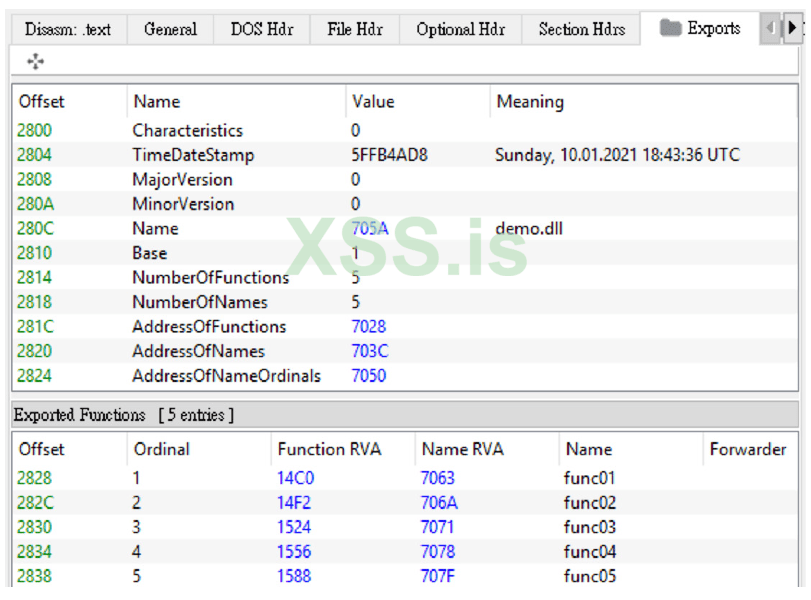The height and width of the screenshot is (600, 811).
Task: Select the NumberOfNames row name
Action: point(200,302)
